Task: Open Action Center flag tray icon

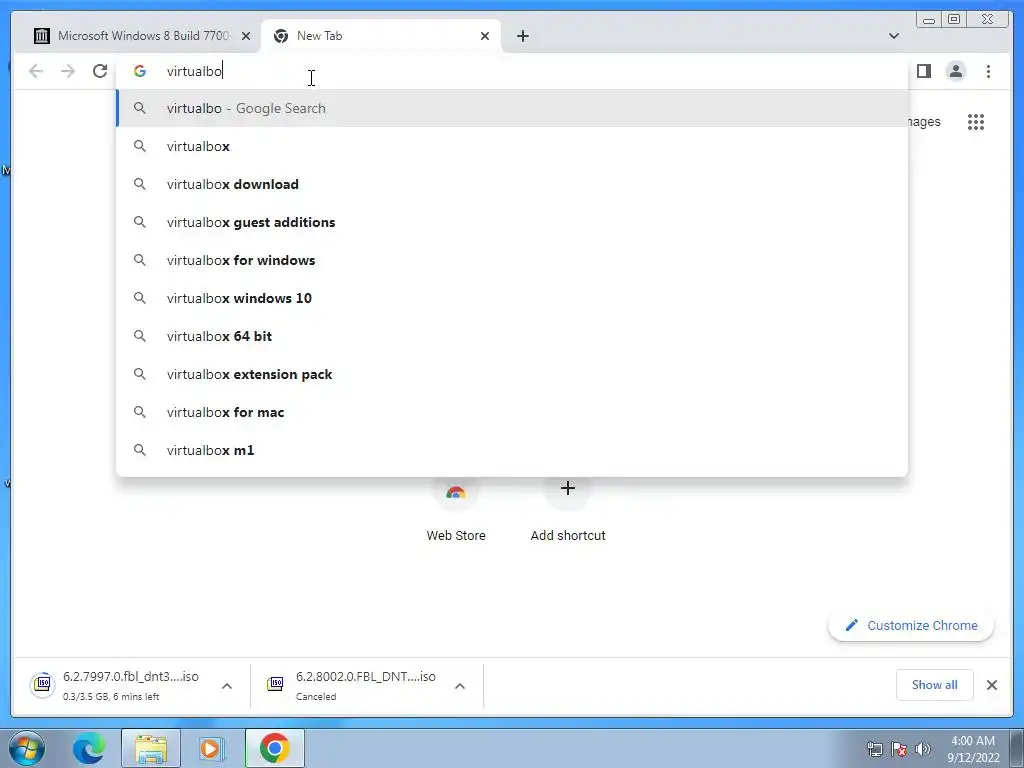Action: 899,749
